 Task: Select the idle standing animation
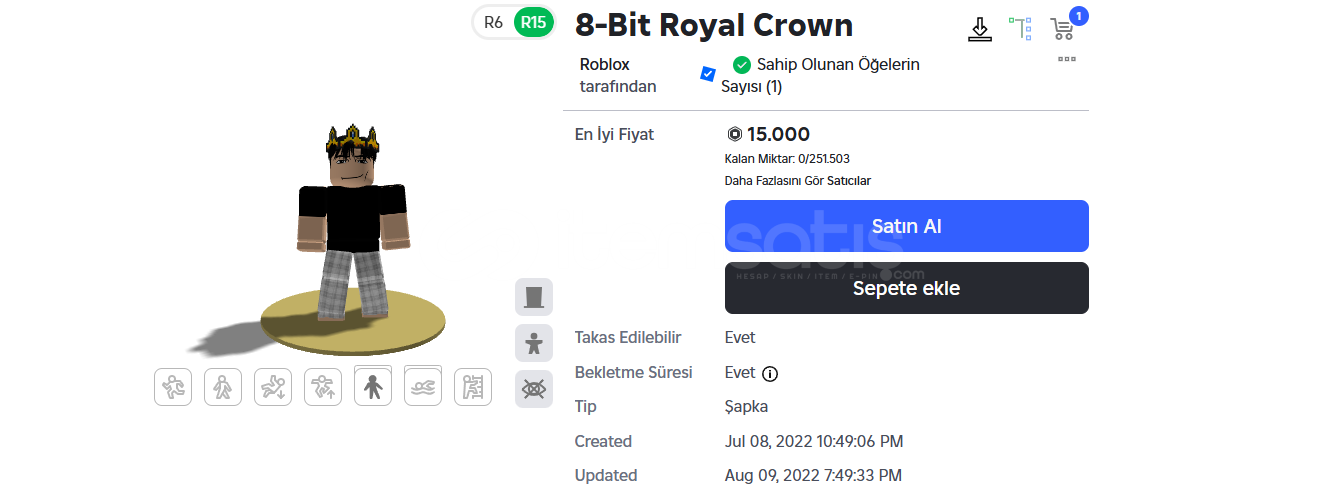point(373,387)
